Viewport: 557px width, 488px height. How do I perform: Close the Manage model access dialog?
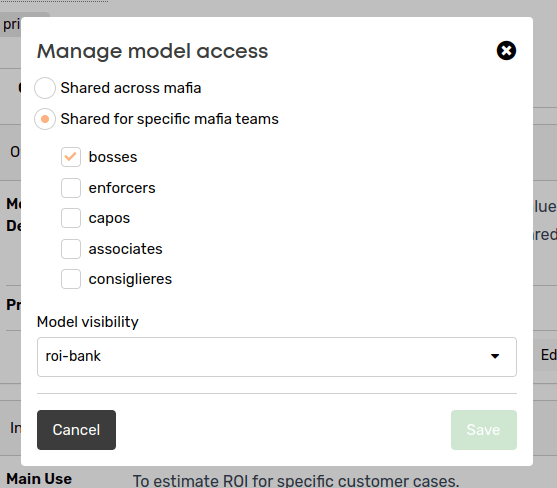click(x=506, y=50)
